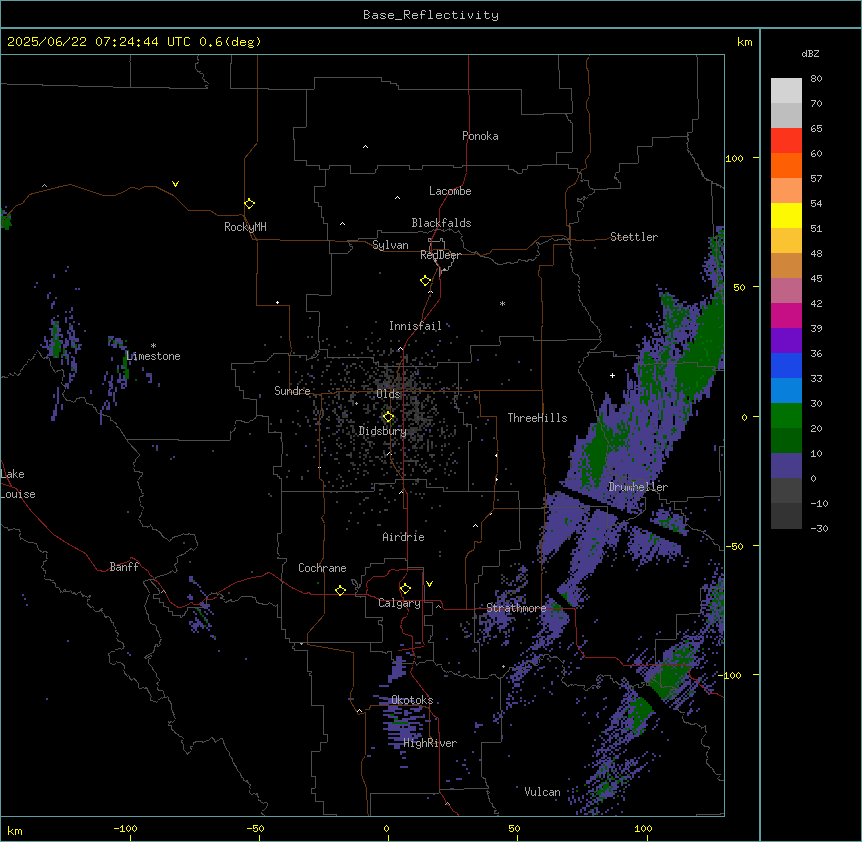Click the dBZ legend heading
The height and width of the screenshot is (842, 862).
(x=810, y=53)
